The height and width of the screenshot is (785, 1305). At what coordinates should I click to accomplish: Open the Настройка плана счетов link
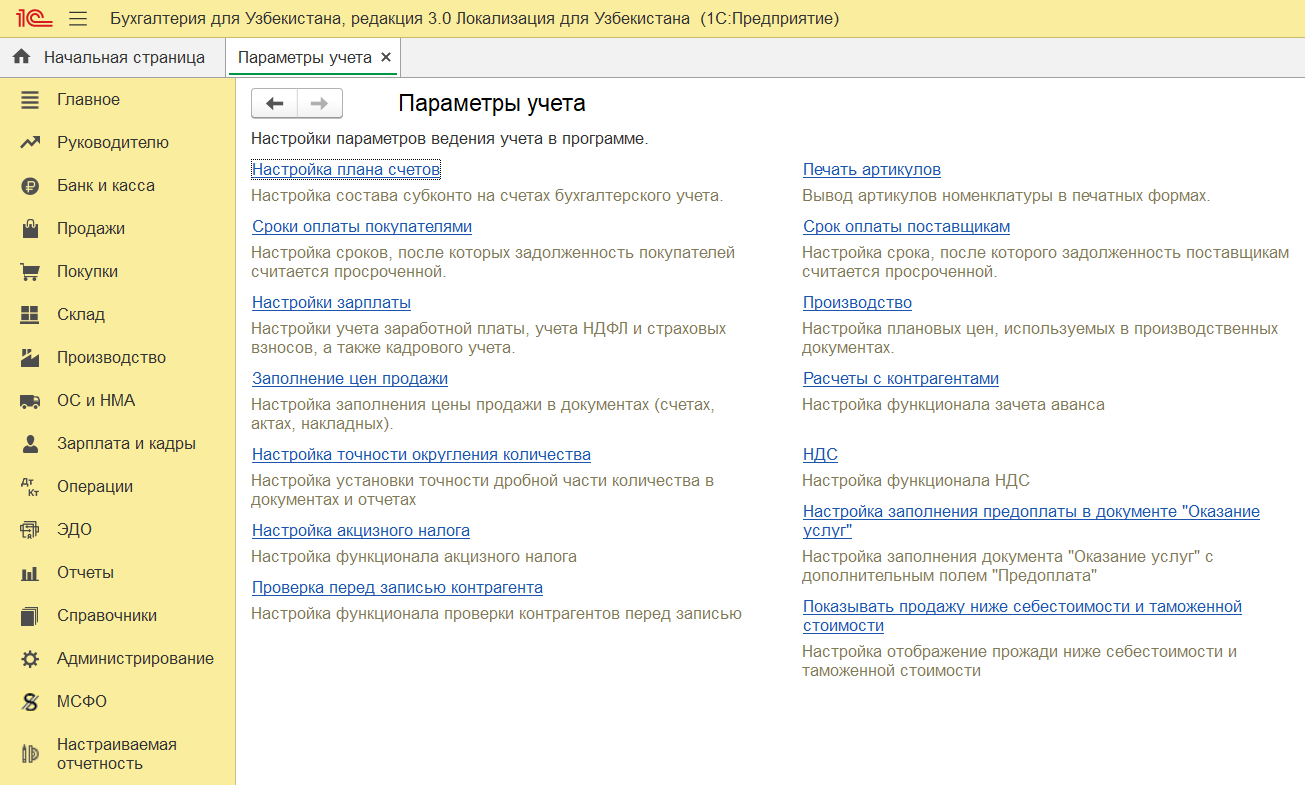[346, 170]
